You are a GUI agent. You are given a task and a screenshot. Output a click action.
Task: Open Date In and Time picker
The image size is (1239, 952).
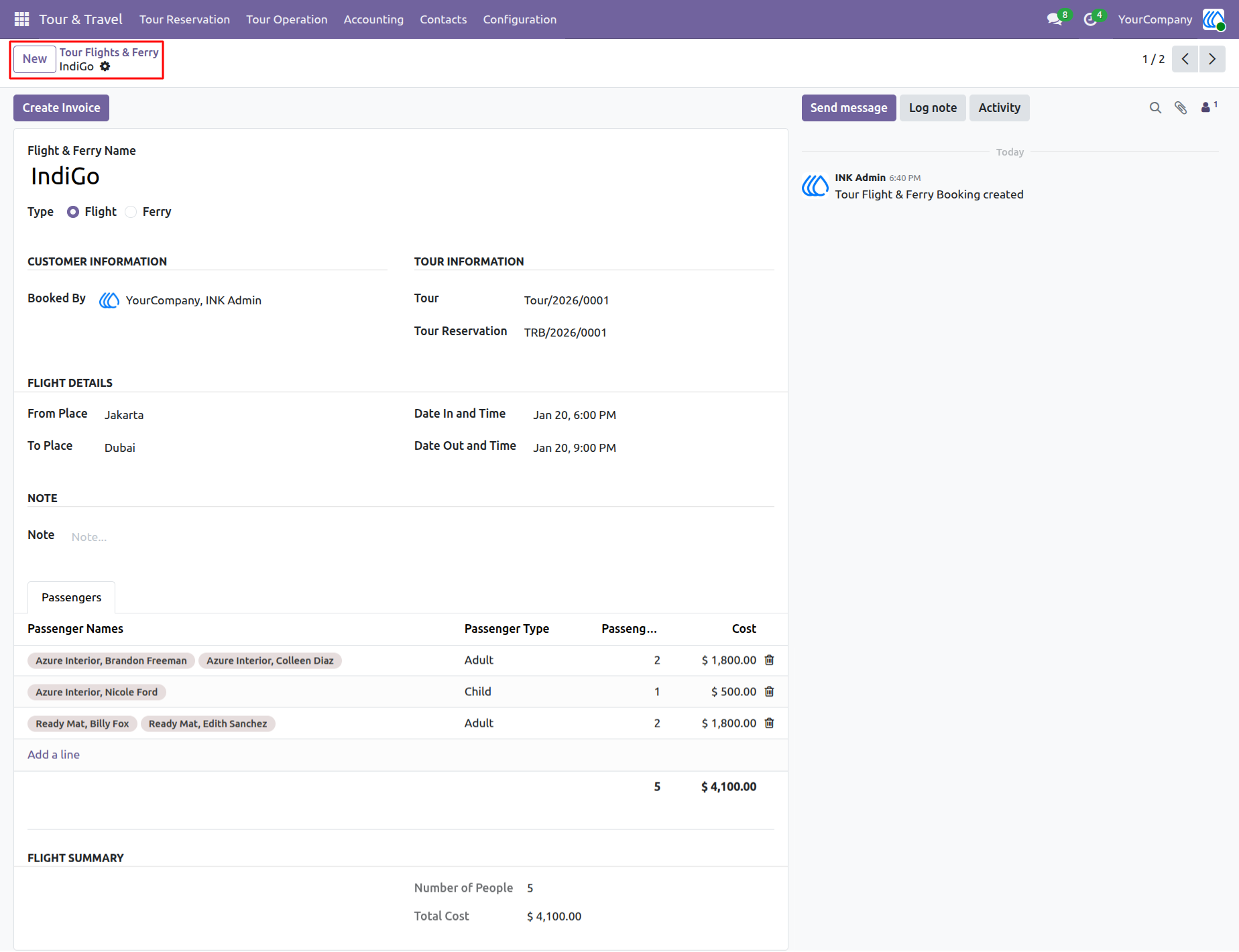point(652,415)
